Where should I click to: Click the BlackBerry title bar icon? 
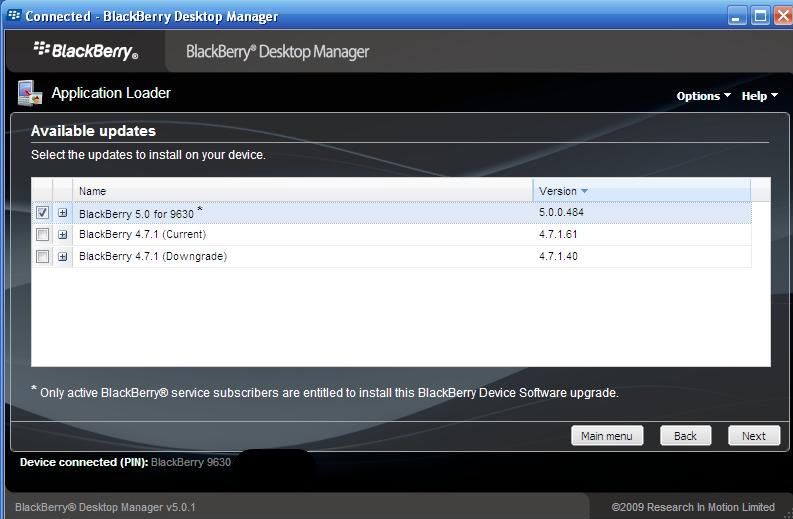point(14,16)
